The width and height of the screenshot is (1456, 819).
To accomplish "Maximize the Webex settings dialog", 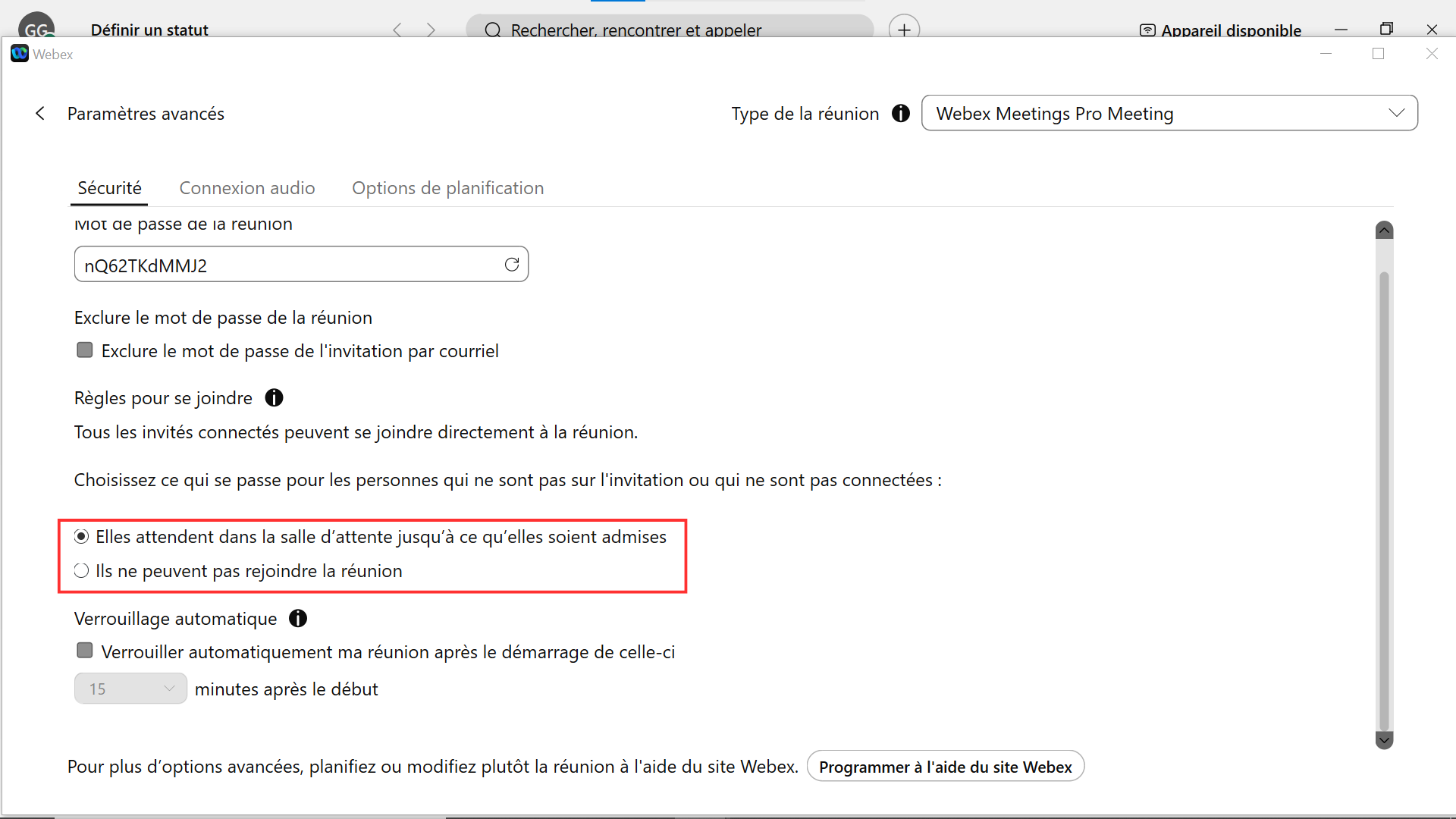I will [x=1379, y=54].
